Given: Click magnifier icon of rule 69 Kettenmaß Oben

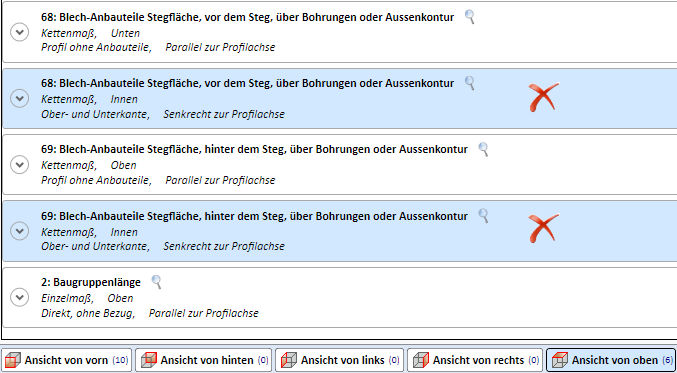Looking at the screenshot, I should (x=484, y=149).
